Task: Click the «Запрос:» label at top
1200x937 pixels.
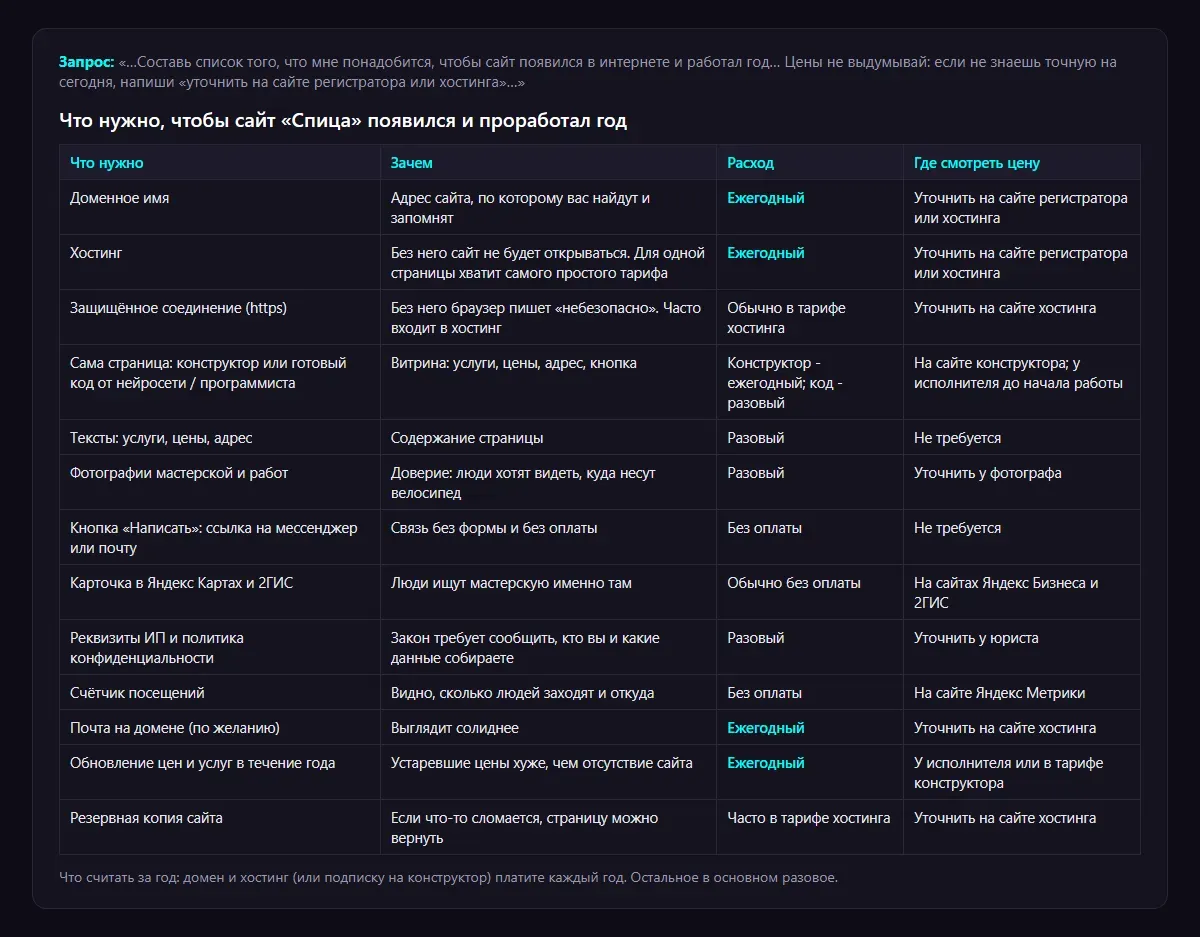Action: point(87,62)
